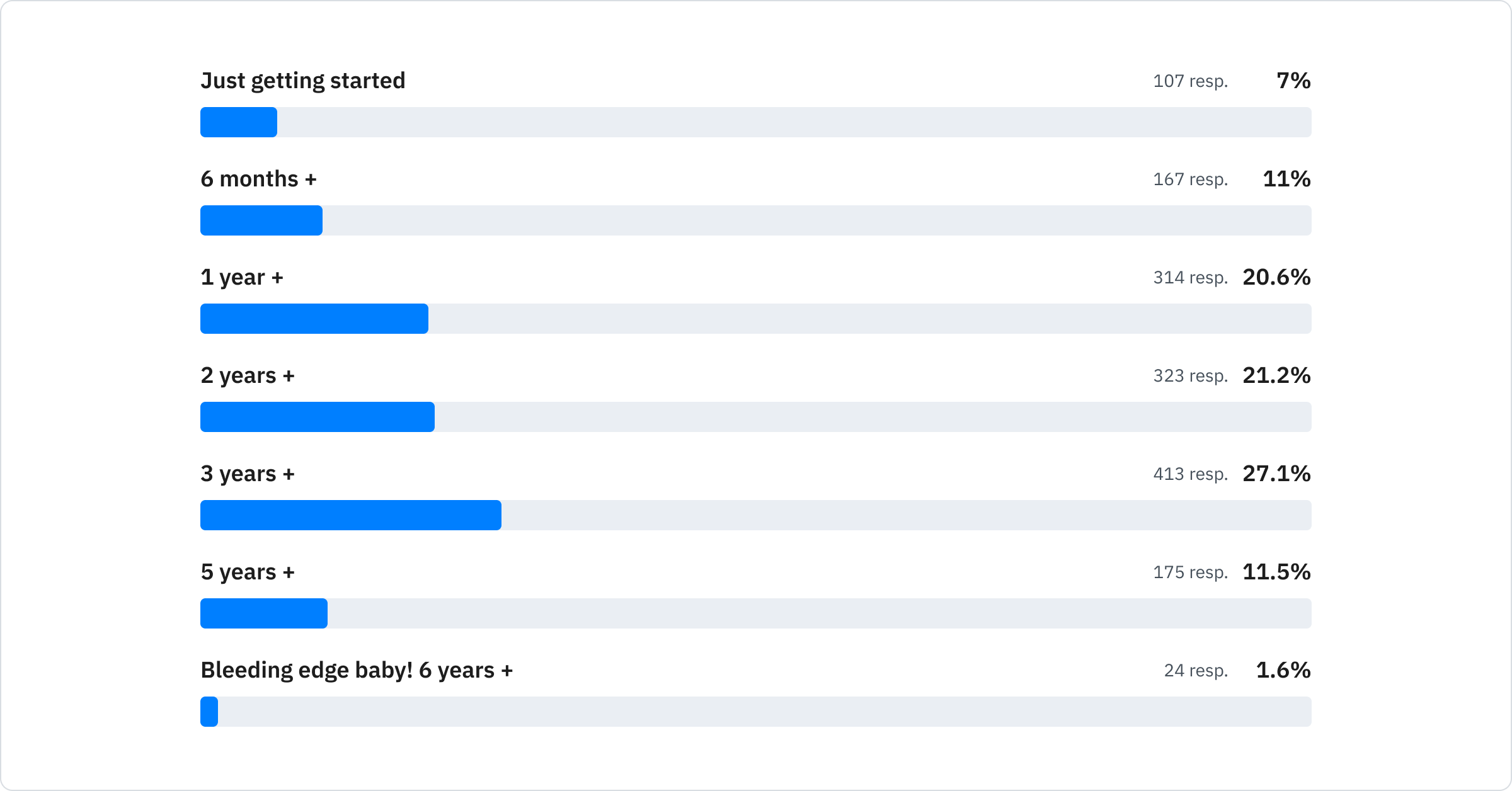Select the '413 resp.' count
This screenshot has width=1512, height=791.
pyautogui.click(x=1190, y=474)
